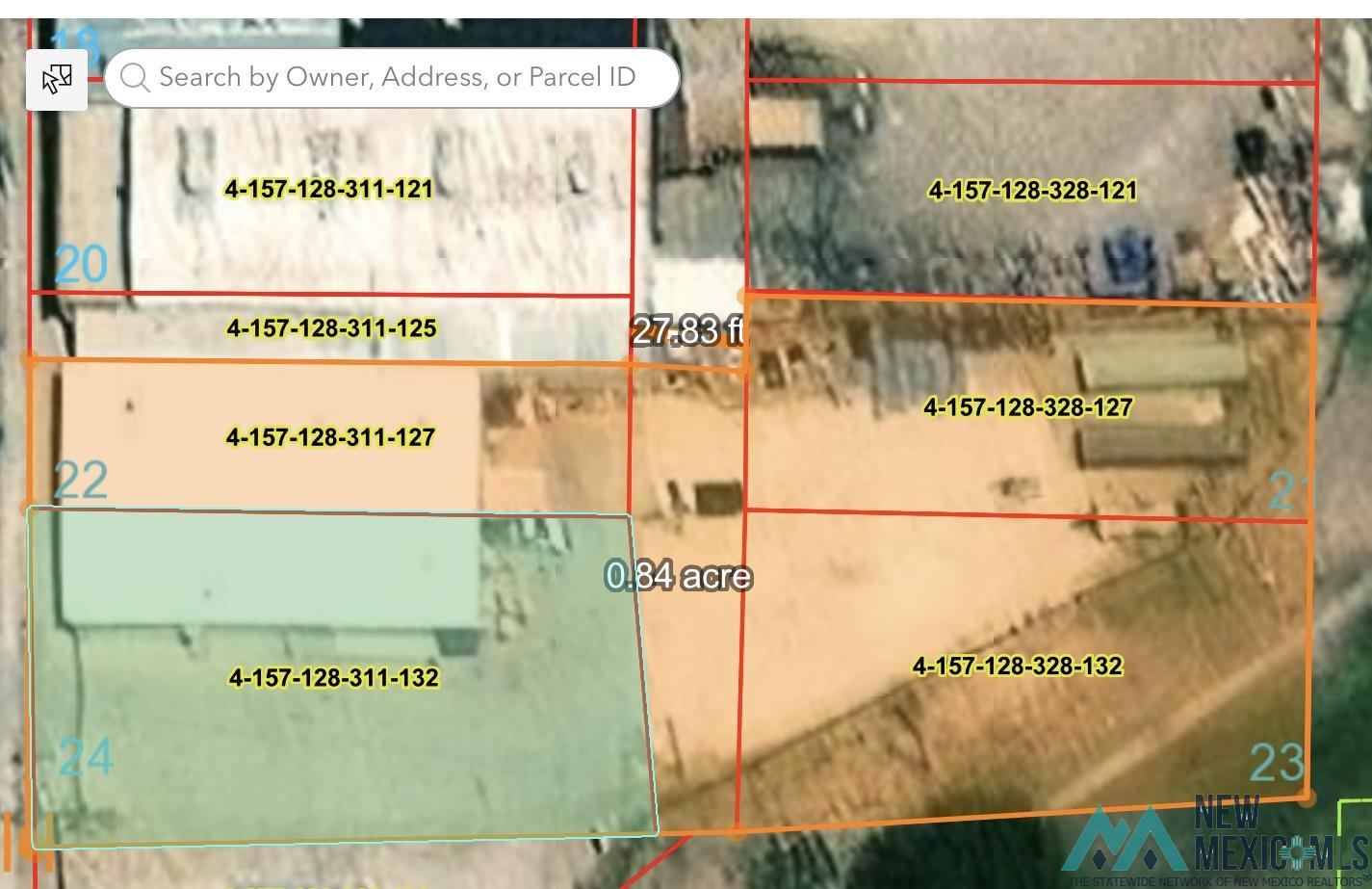The image size is (1372, 889).
Task: Click lot number 24 marker
Action: pyautogui.click(x=86, y=757)
